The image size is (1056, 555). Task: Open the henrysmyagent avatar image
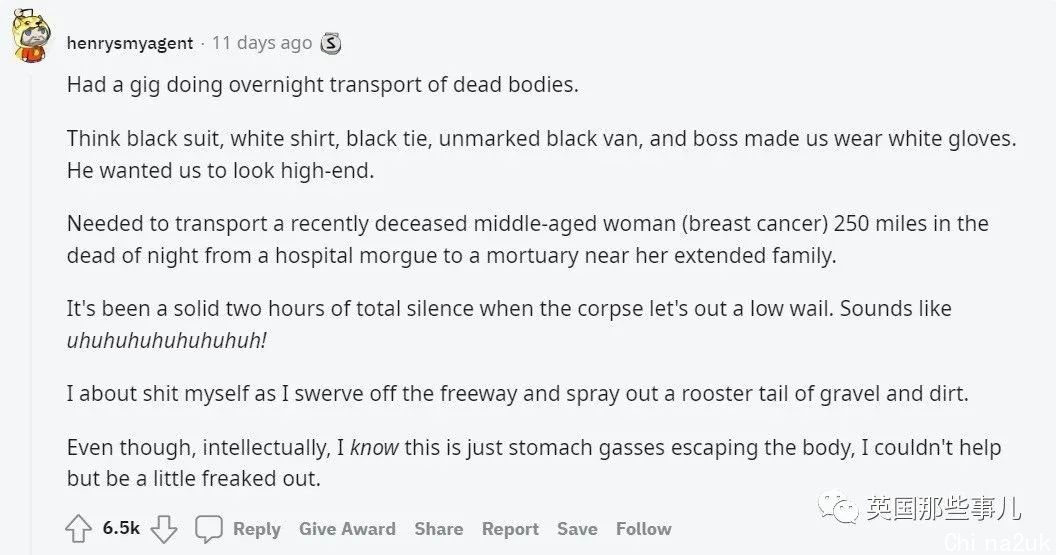[31, 38]
